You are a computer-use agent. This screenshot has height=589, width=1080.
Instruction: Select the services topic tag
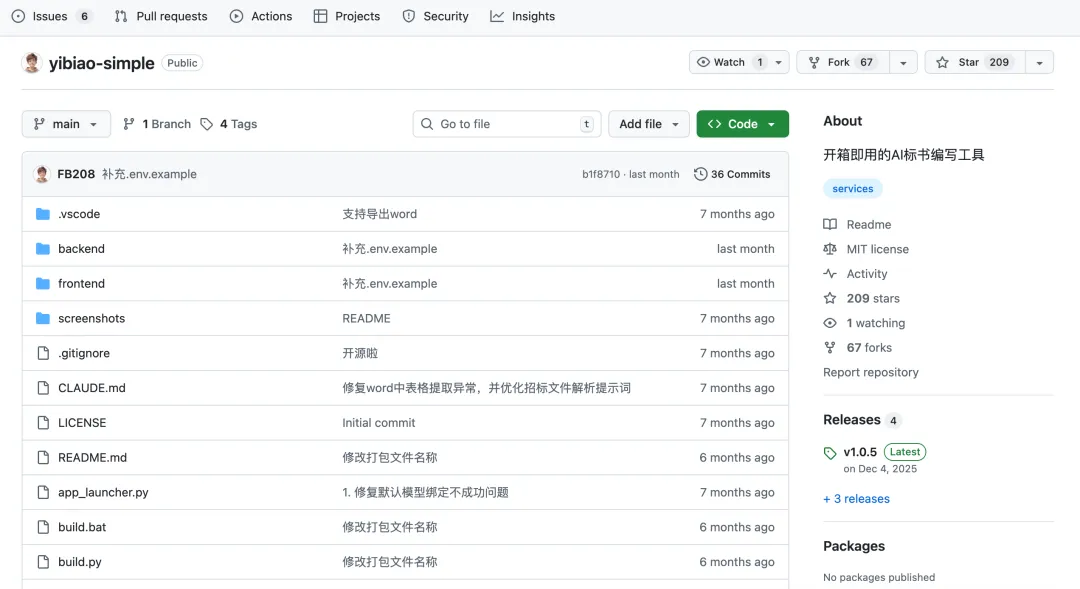pos(853,189)
